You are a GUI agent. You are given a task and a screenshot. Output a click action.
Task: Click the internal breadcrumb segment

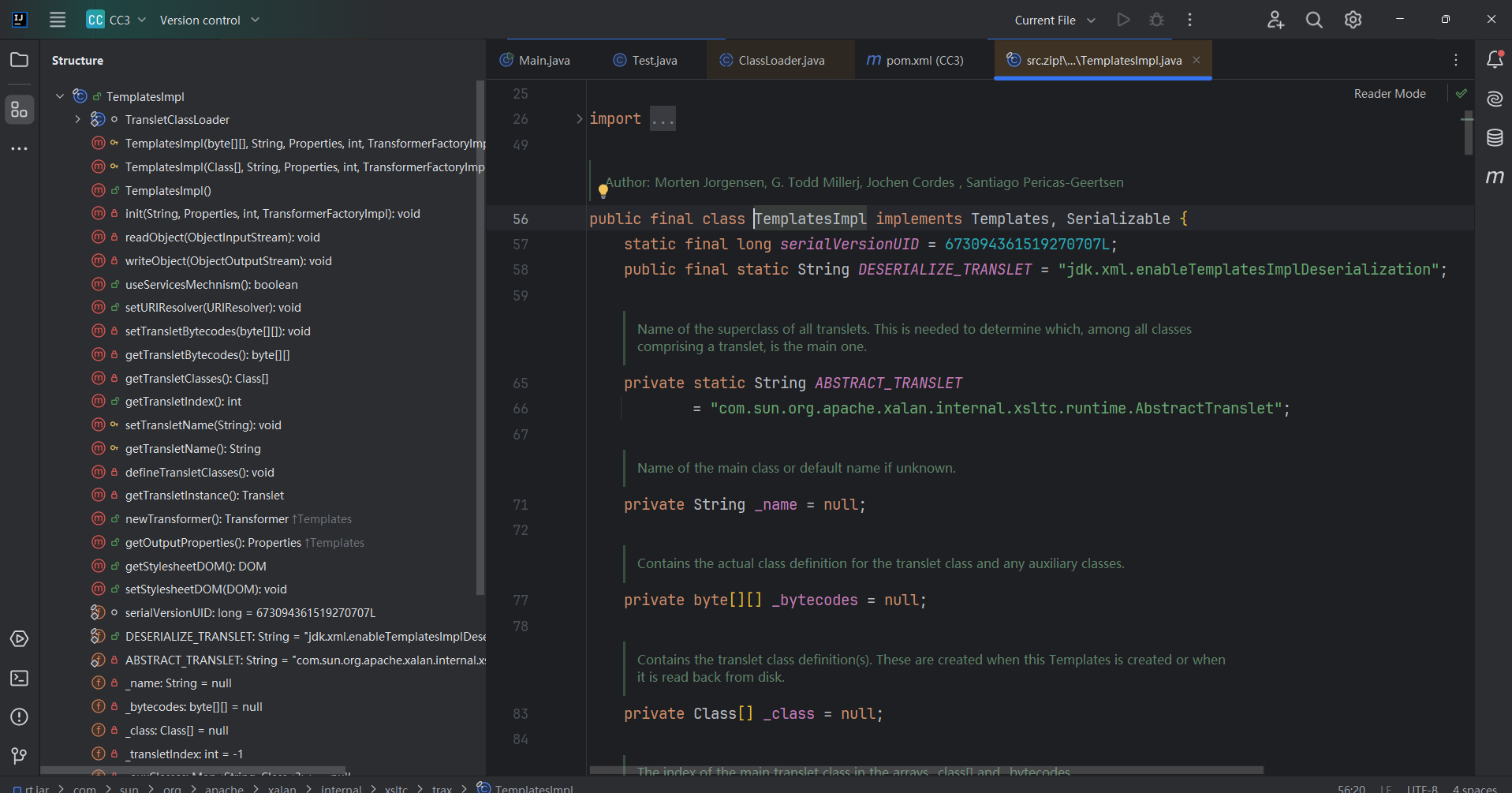click(x=341, y=788)
